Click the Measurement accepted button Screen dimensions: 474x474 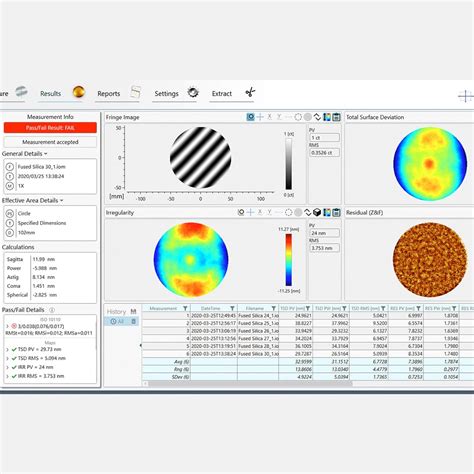click(50, 142)
